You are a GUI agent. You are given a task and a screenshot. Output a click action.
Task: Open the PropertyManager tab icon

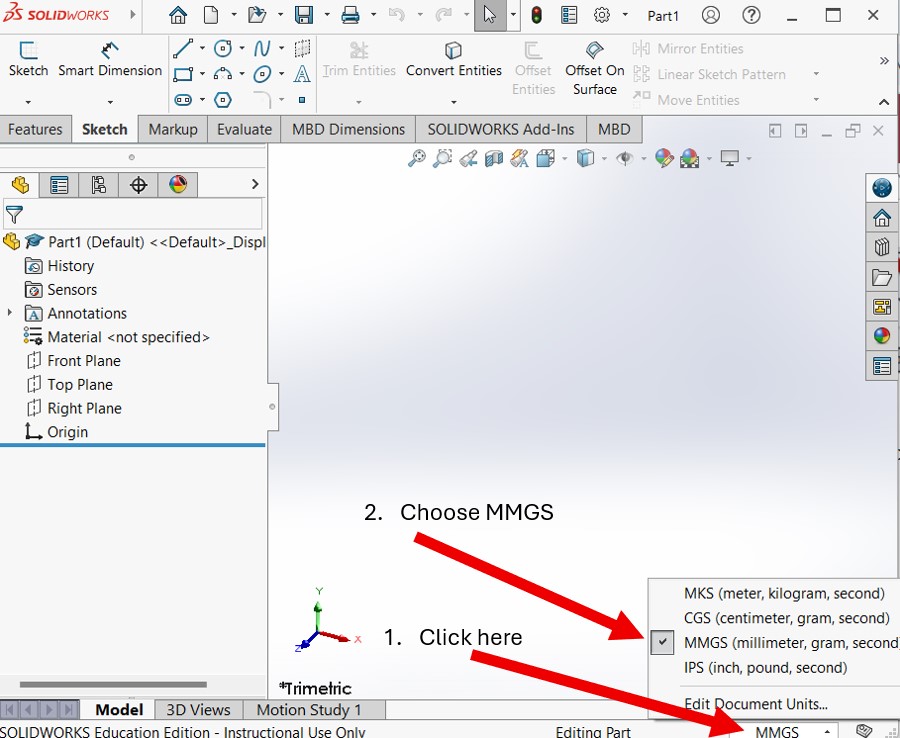(59, 185)
